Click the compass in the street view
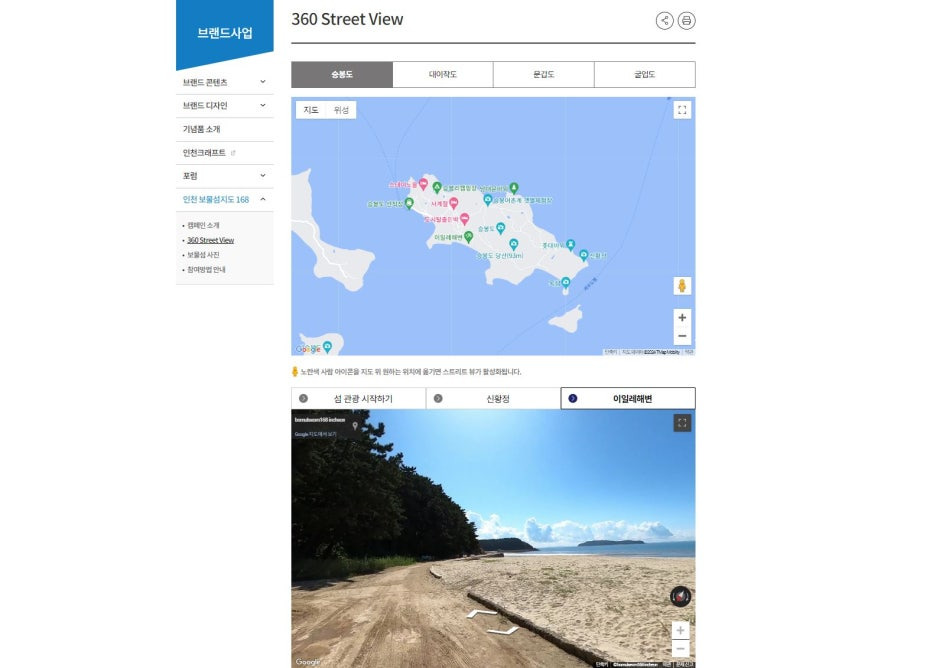Image resolution: width=936 pixels, height=668 pixels. [x=681, y=596]
